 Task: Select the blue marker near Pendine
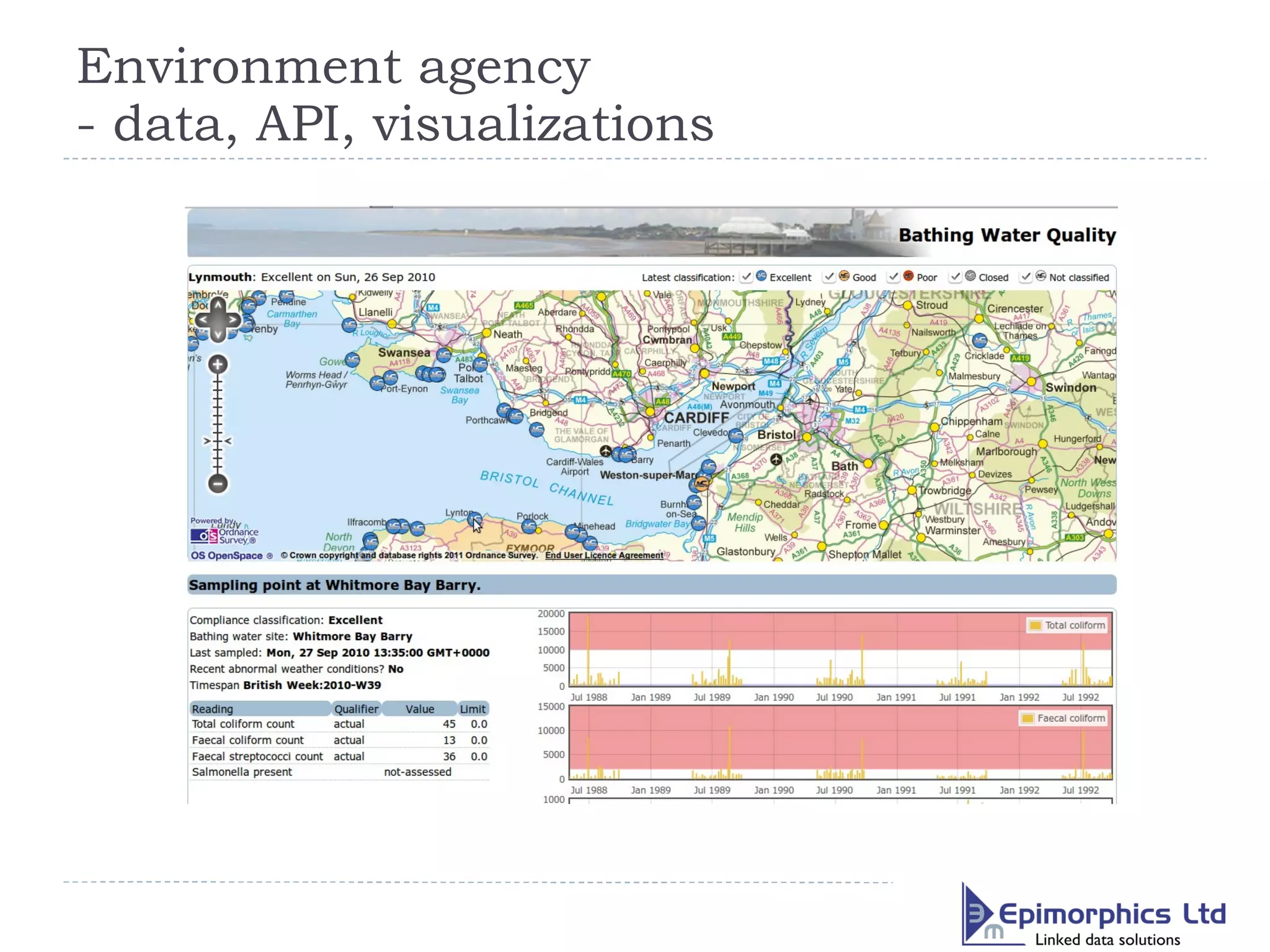(286, 296)
